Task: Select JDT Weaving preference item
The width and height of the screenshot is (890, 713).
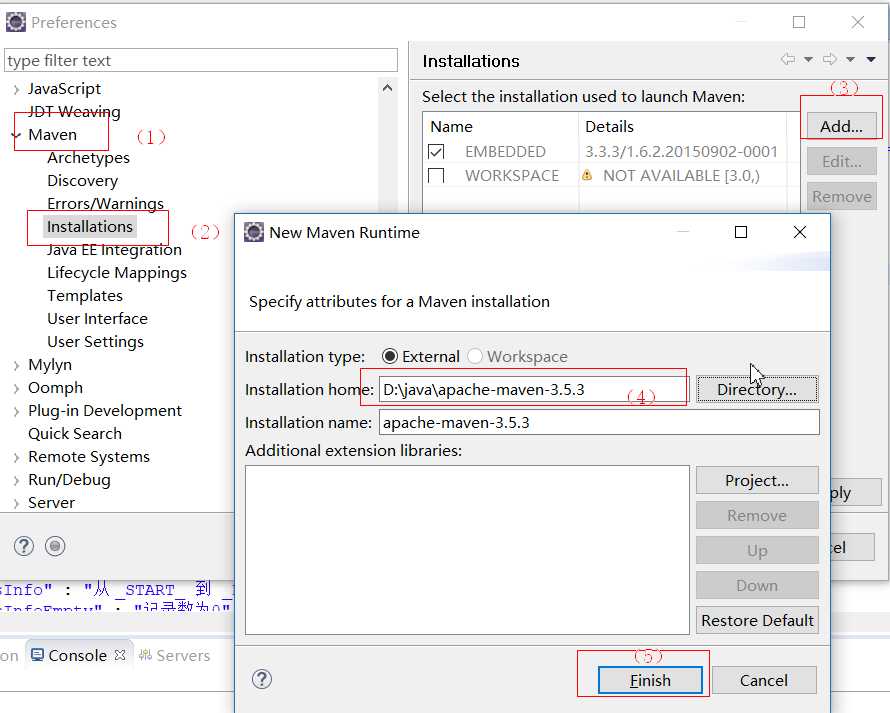Action: coord(74,112)
